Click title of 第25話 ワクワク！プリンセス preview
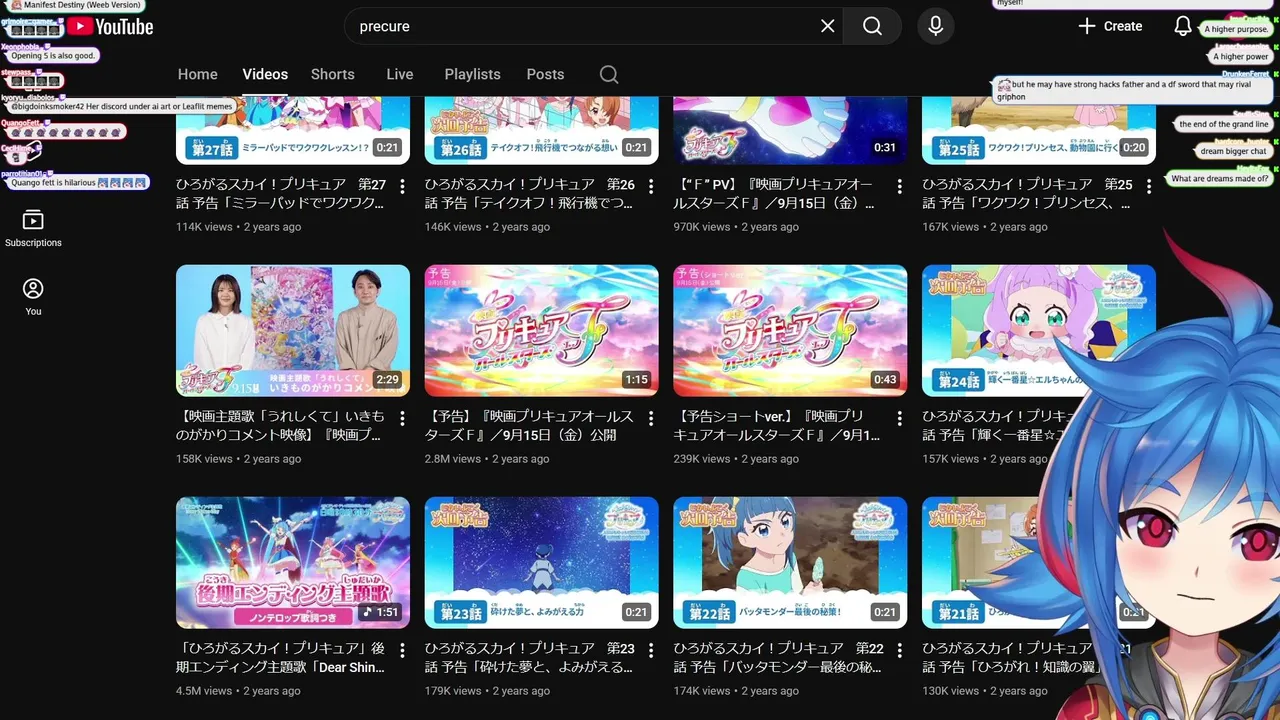This screenshot has height=720, width=1280. (x=1027, y=194)
